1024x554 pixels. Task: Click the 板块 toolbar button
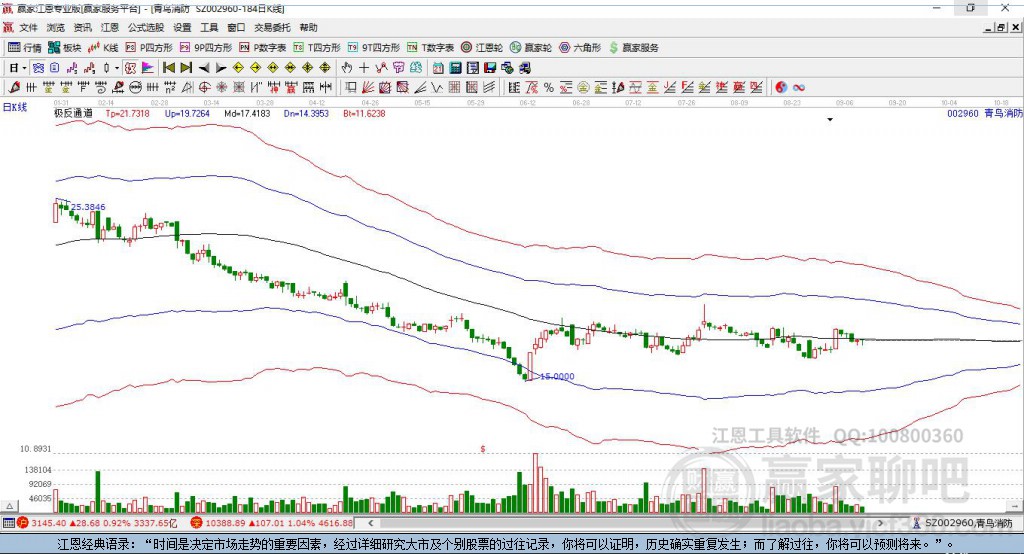coord(65,48)
